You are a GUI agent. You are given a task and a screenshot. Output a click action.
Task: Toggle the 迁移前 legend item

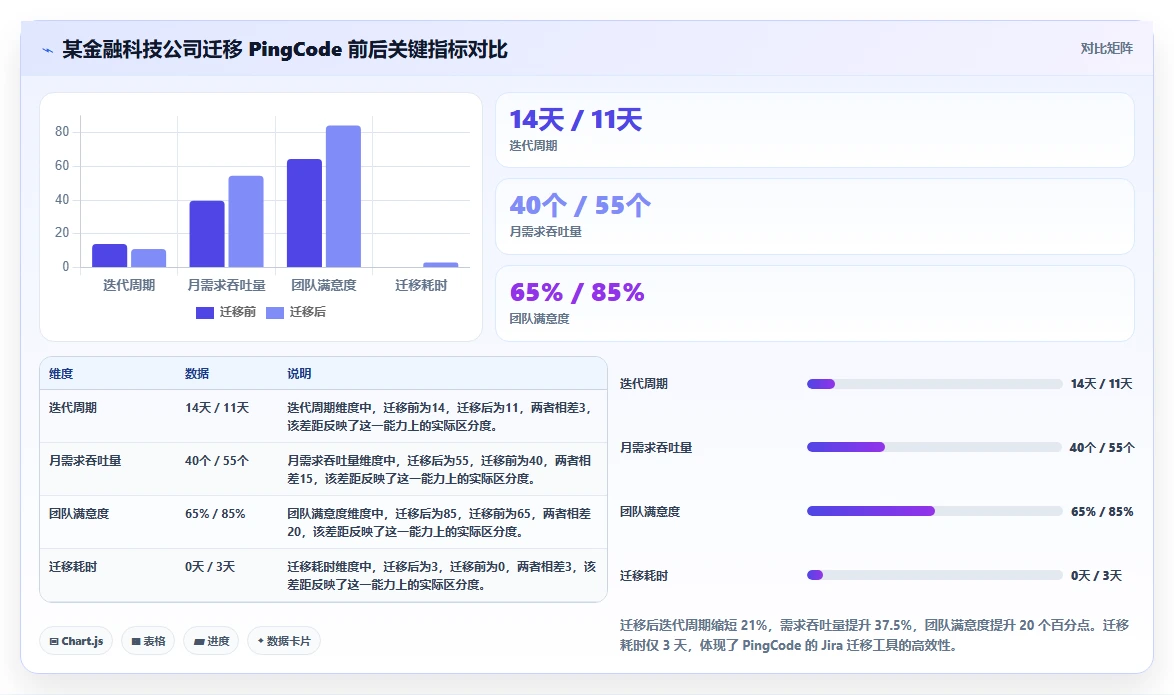tap(225, 312)
